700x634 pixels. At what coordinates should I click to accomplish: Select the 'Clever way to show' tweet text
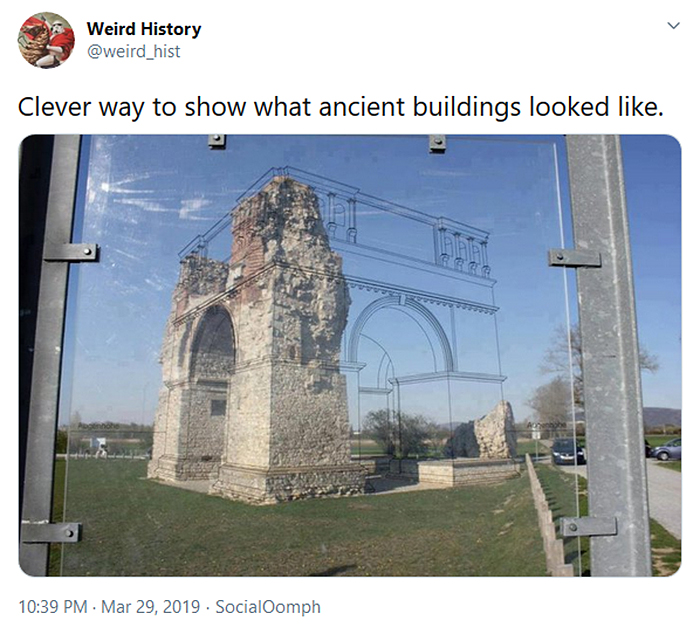(341, 107)
